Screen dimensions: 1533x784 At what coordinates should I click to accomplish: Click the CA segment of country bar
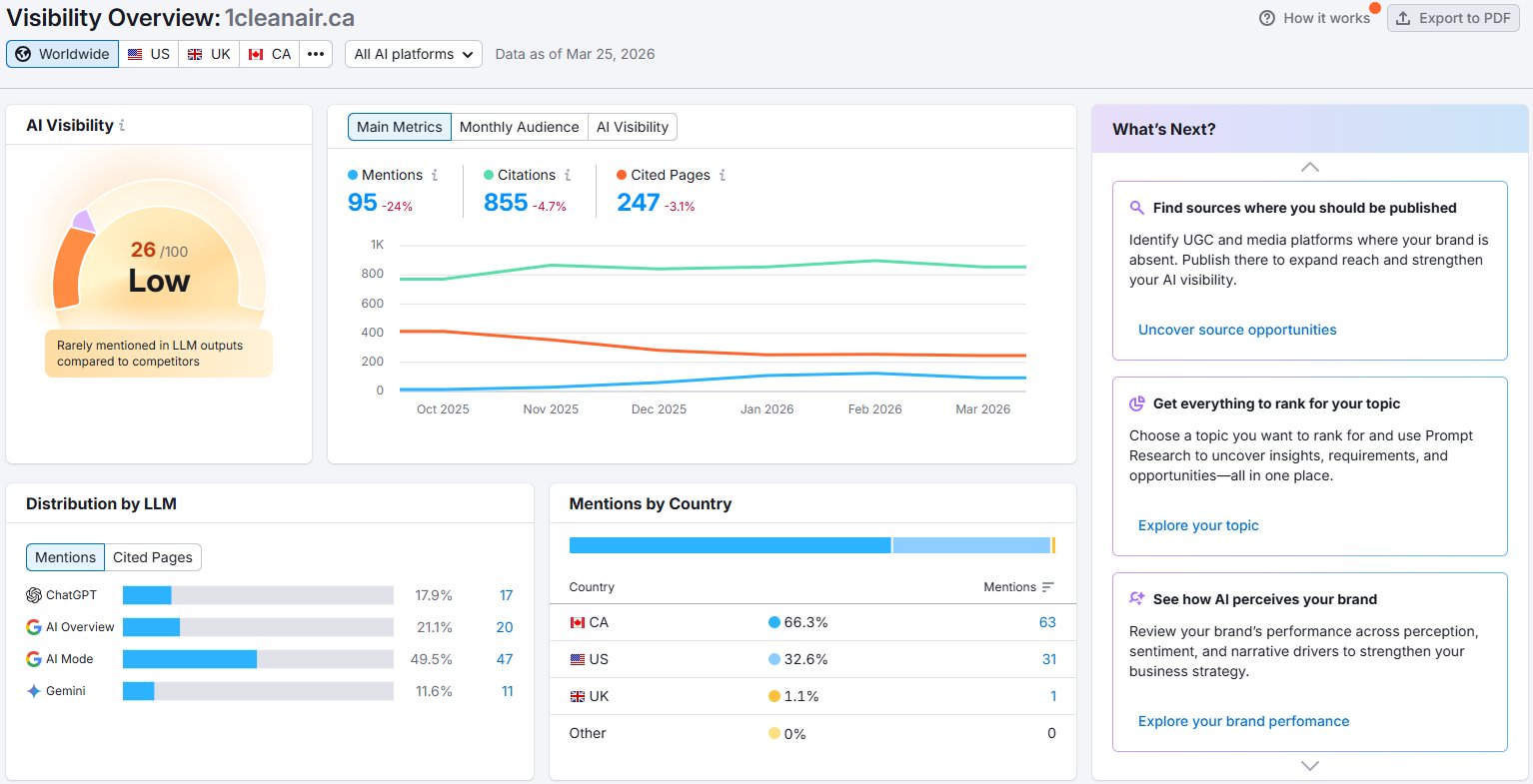(730, 545)
